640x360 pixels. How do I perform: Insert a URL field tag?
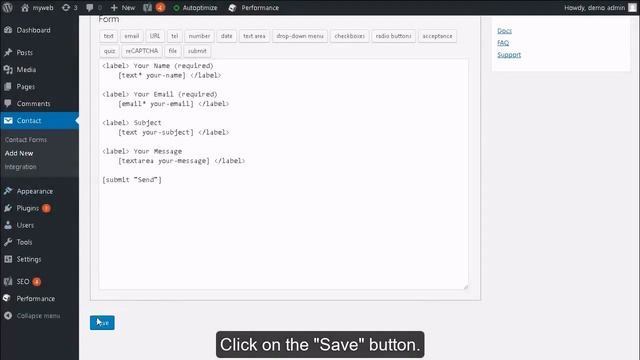click(x=155, y=36)
